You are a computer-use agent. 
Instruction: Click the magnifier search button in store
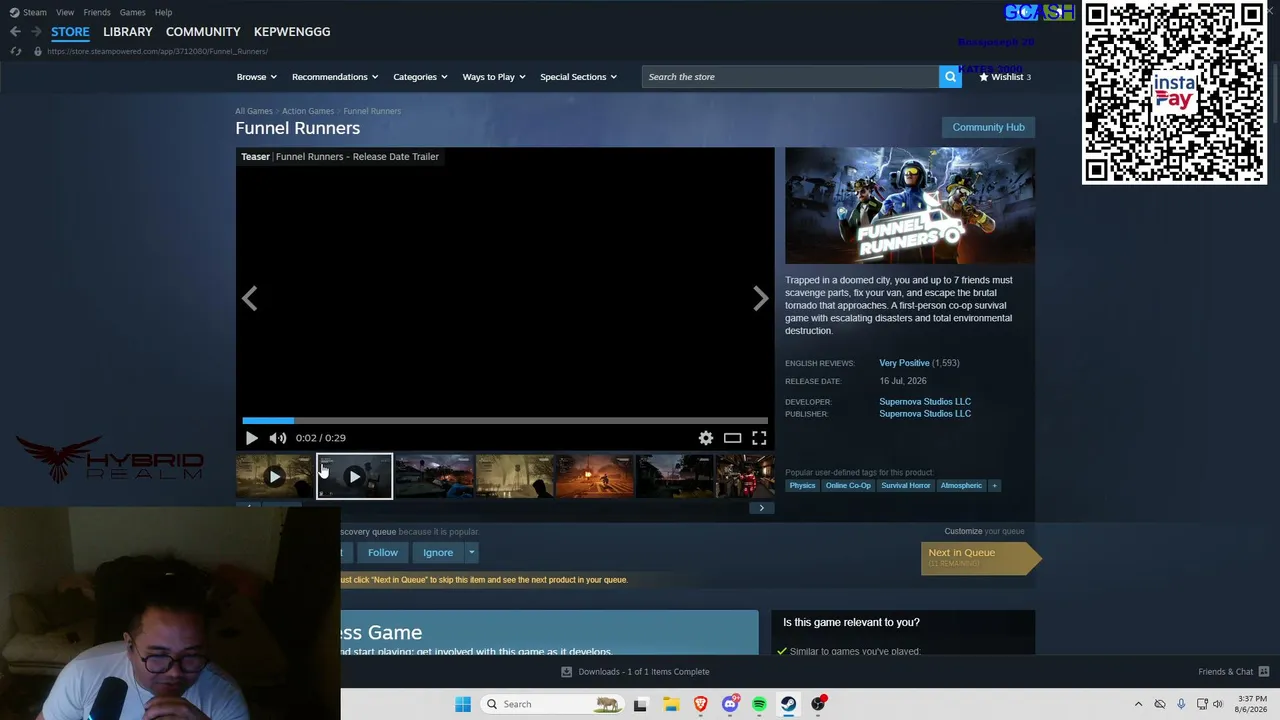coord(950,77)
